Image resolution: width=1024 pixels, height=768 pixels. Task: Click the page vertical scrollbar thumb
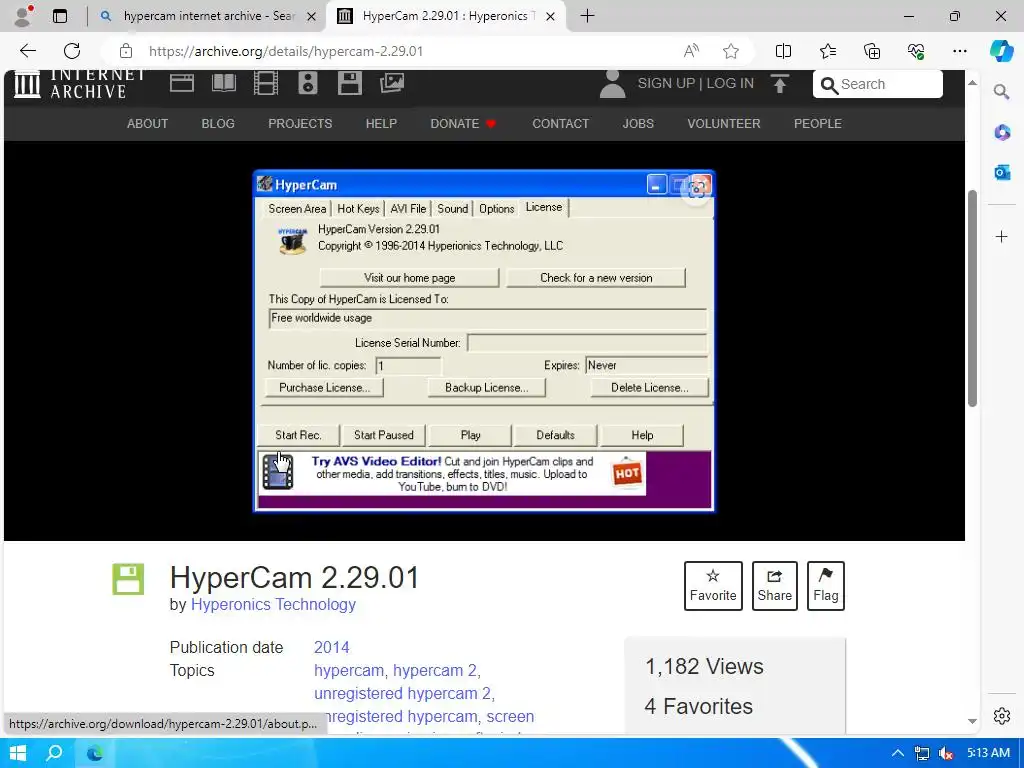pos(972,298)
